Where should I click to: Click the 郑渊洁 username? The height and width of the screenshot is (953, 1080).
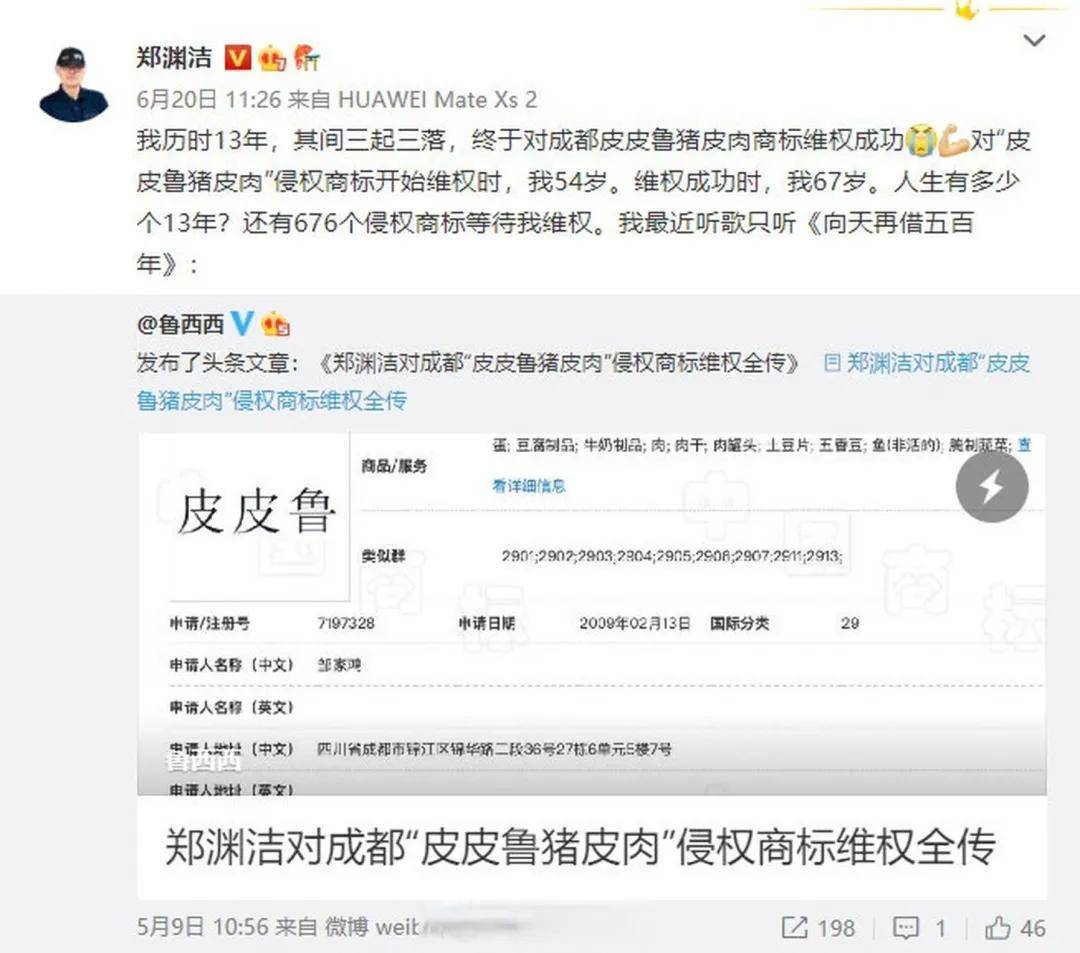[174, 58]
